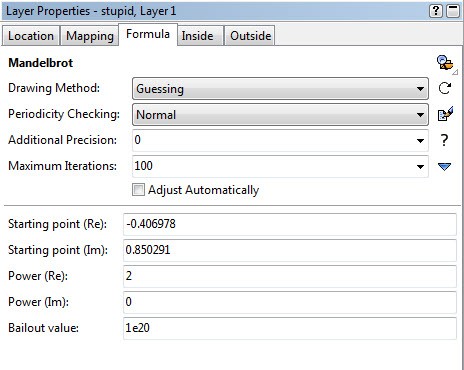Screen dimensions: 464x370
Task: Click the question mark formula help icon
Action: pos(444,140)
